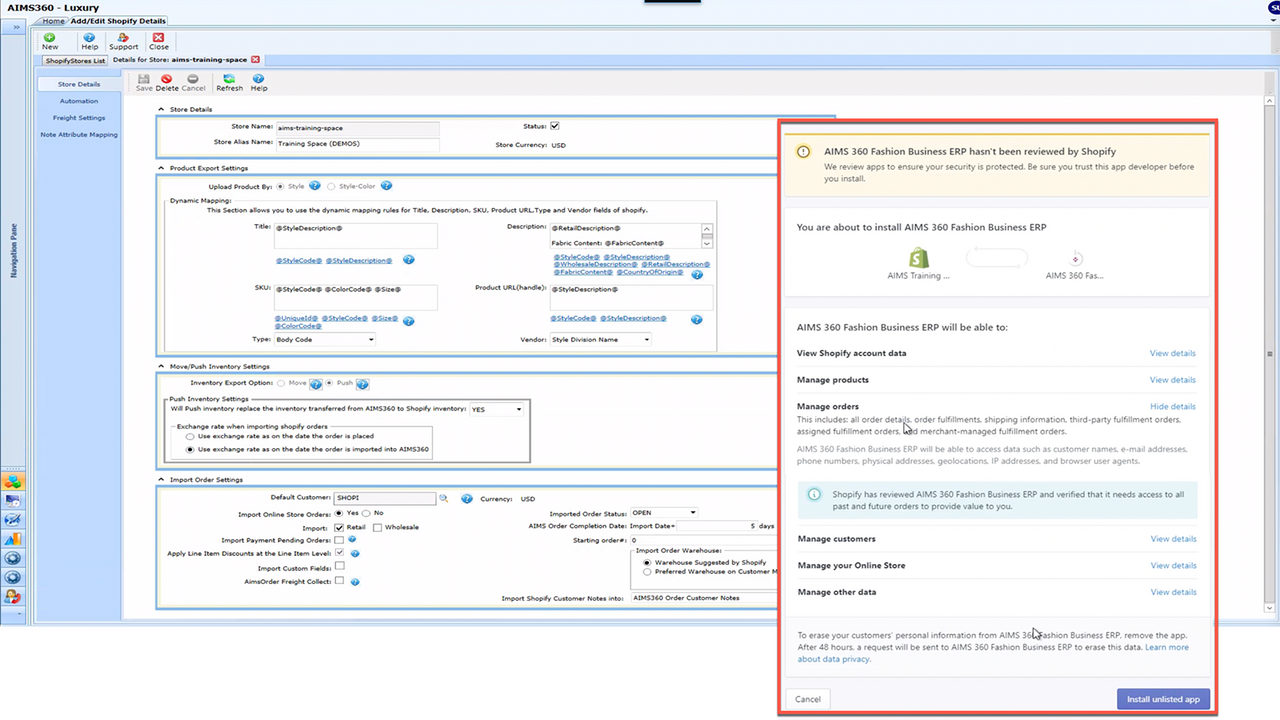
Task: Click help icon next to Style-Color option
Action: (x=386, y=186)
